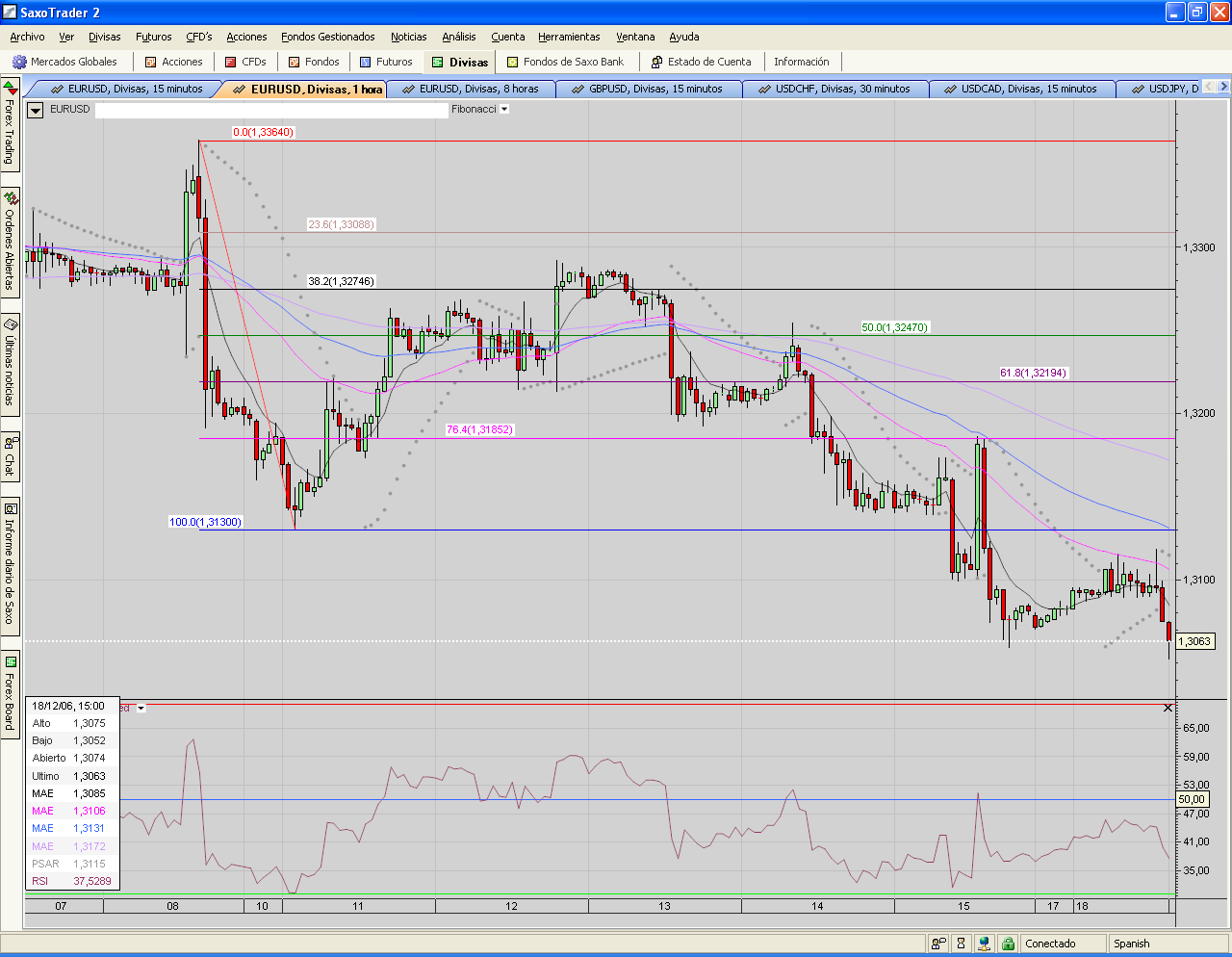Click the 1,3063 current price marker
This screenshot has height=957, width=1232.
(x=1194, y=641)
